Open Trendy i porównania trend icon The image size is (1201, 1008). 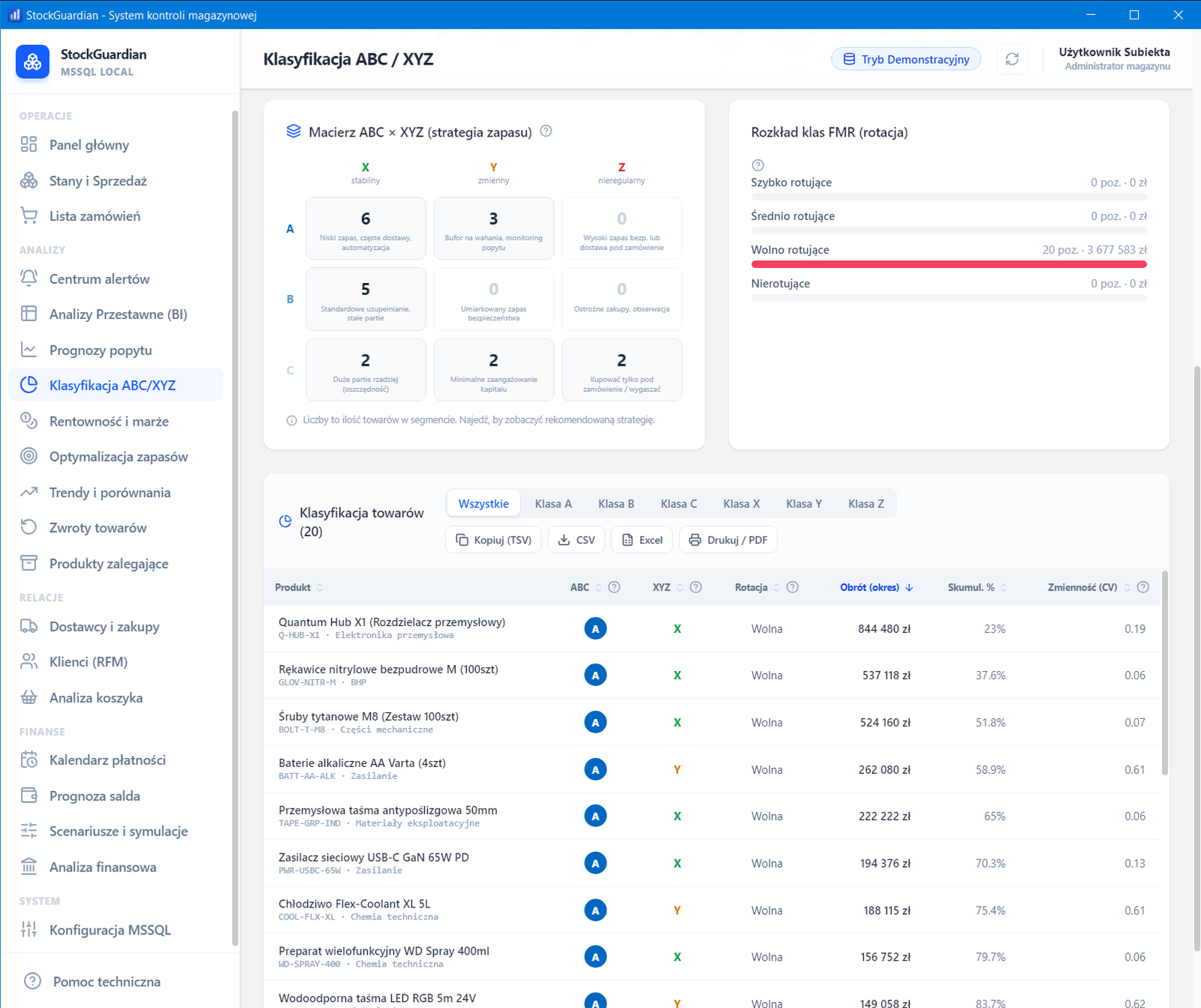tap(29, 492)
